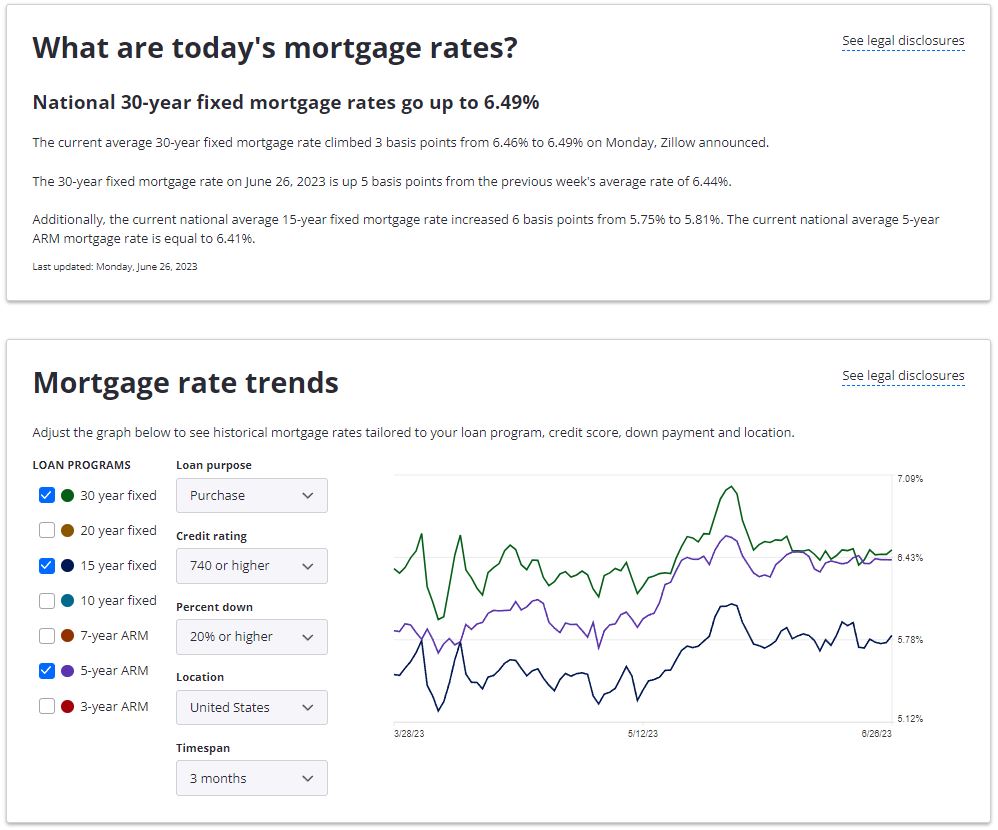998x830 pixels.
Task: Uncheck the 15 year fixed loan program
Action: point(46,565)
